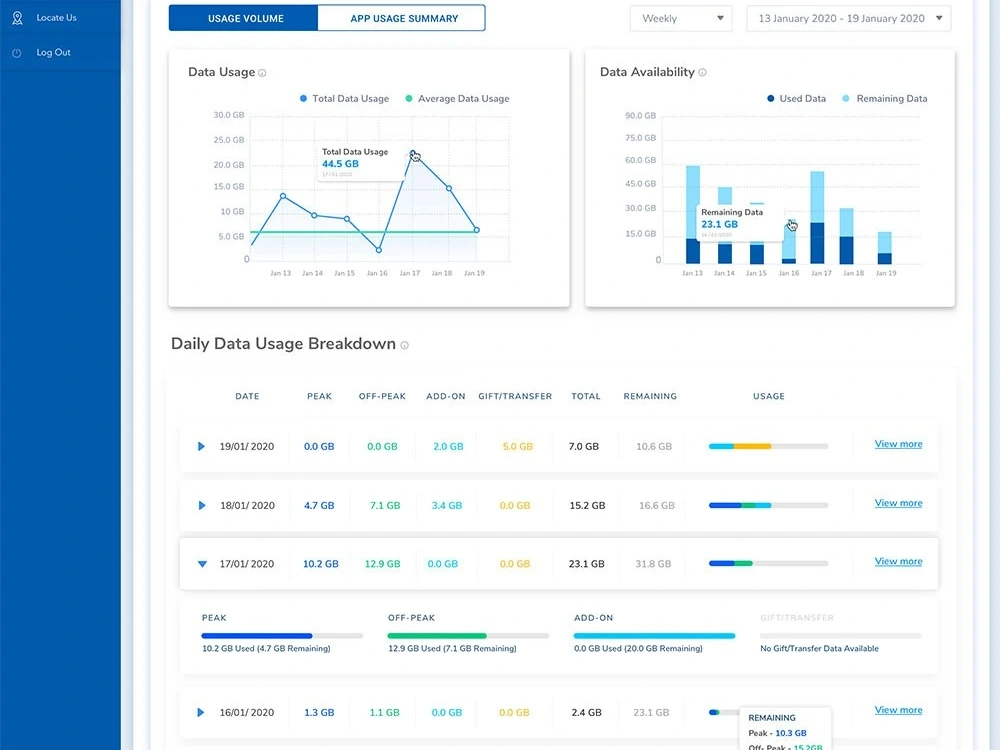Open View more for 17/01/2020
The height and width of the screenshot is (750, 1000).
tap(898, 561)
